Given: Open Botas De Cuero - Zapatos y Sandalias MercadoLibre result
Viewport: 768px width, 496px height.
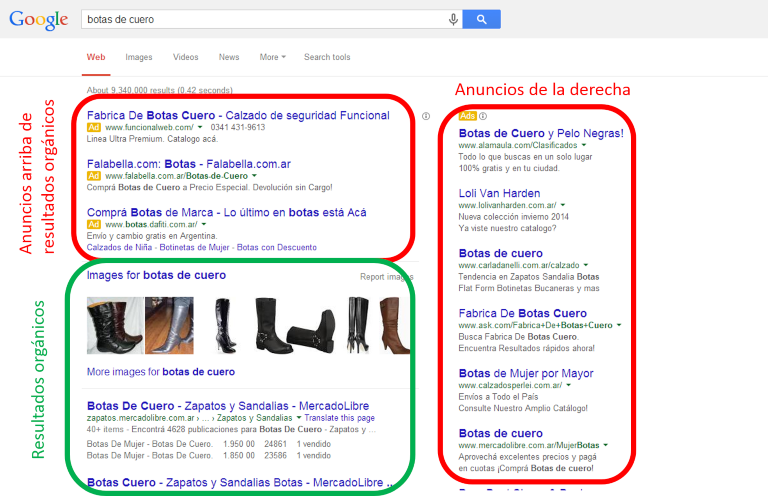Looking at the screenshot, I should pyautogui.click(x=228, y=406).
